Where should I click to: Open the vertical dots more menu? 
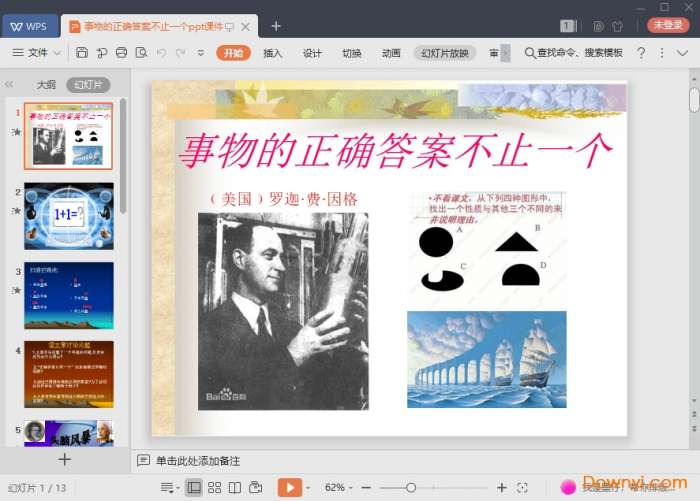tap(662, 53)
